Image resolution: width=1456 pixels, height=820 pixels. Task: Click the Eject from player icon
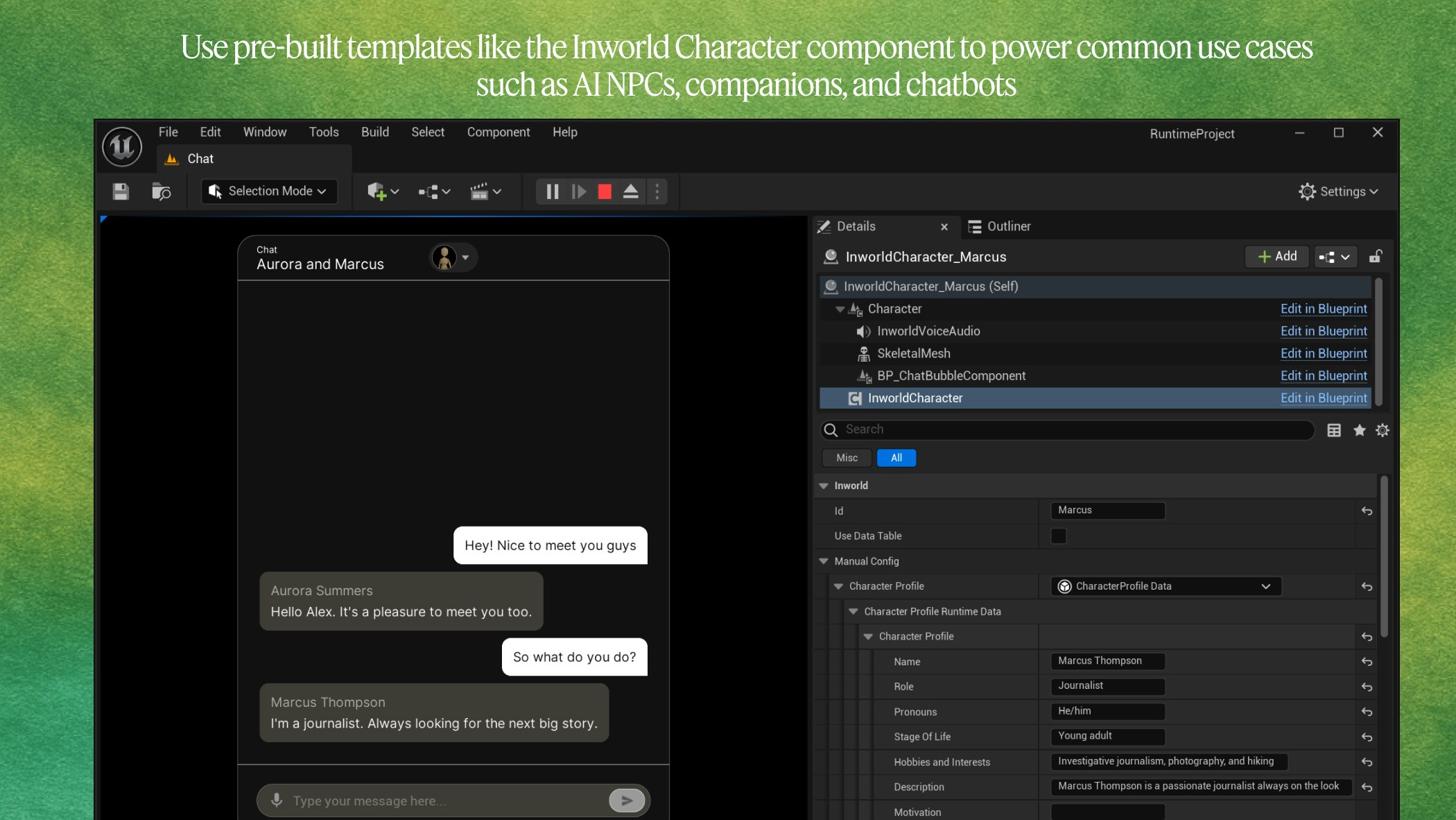pyautogui.click(x=630, y=191)
